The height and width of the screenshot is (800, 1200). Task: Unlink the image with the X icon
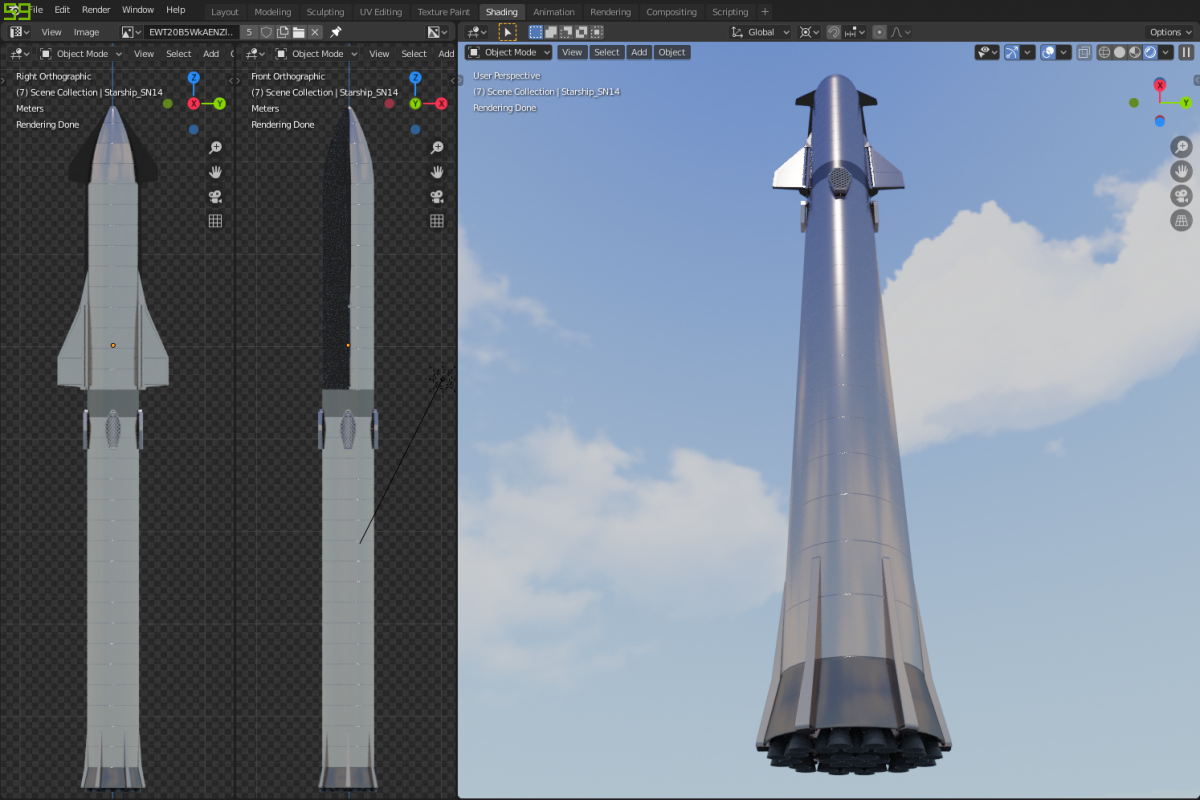pos(314,32)
